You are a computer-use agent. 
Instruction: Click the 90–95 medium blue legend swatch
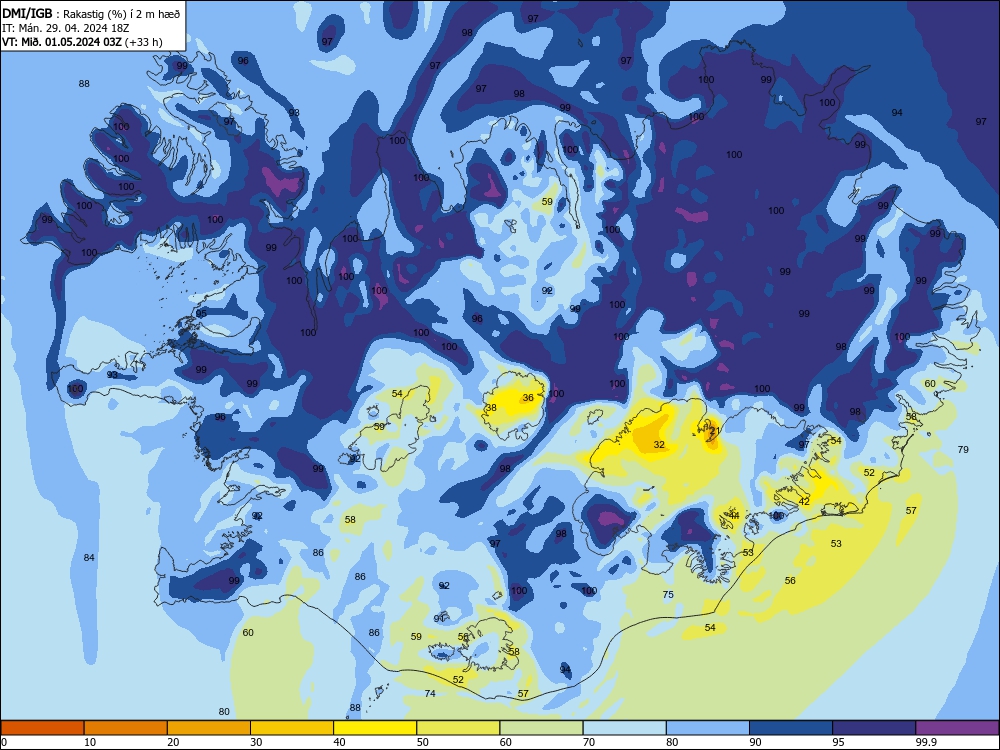(x=791, y=728)
